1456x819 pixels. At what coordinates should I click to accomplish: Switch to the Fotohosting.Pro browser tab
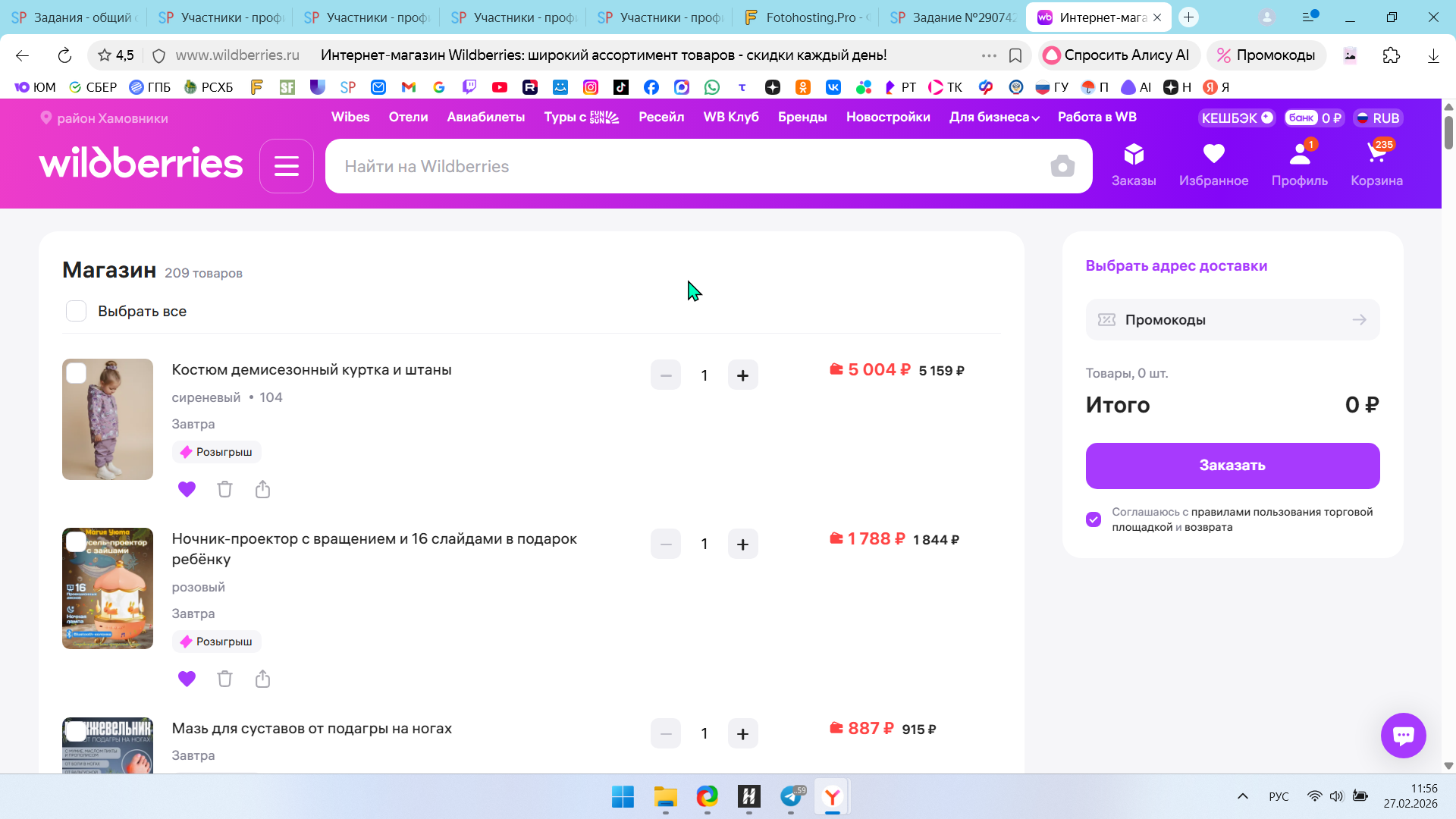(x=808, y=17)
